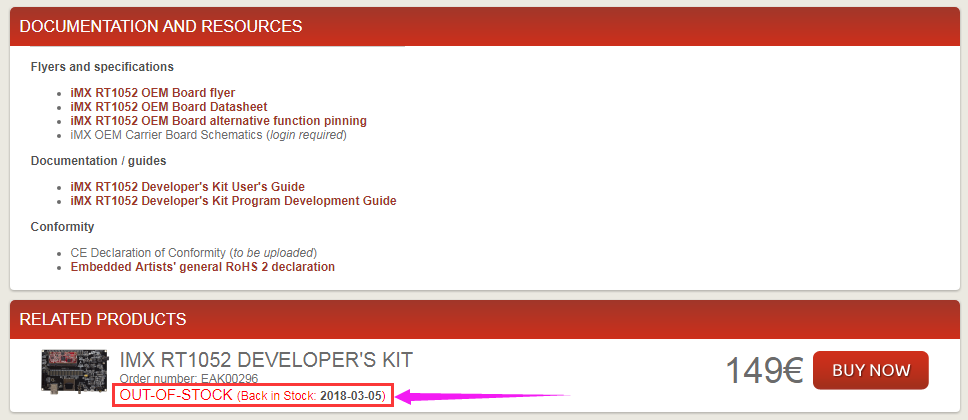968x420 pixels.
Task: Open iMX RT1052 OEM Board Datasheet
Action: tap(169, 107)
